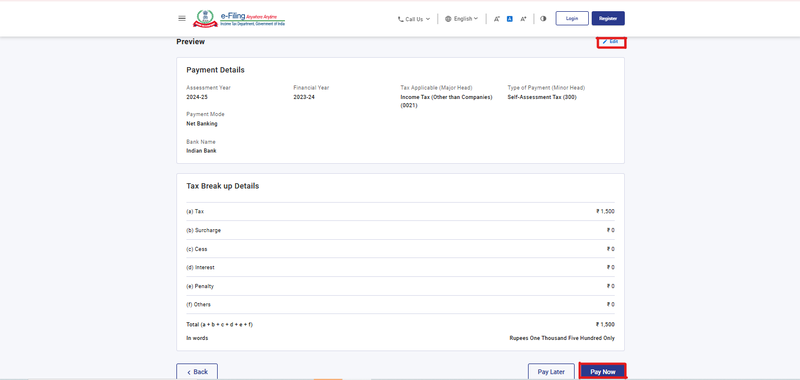Go back using the Back button
This screenshot has height=380, width=800.
(197, 372)
